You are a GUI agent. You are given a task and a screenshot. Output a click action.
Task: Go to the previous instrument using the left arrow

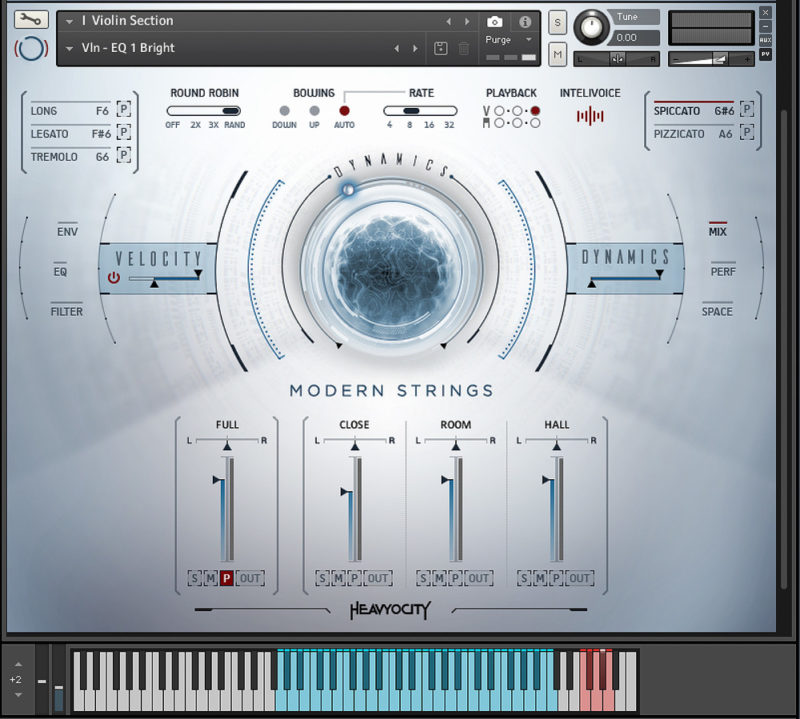(448, 21)
